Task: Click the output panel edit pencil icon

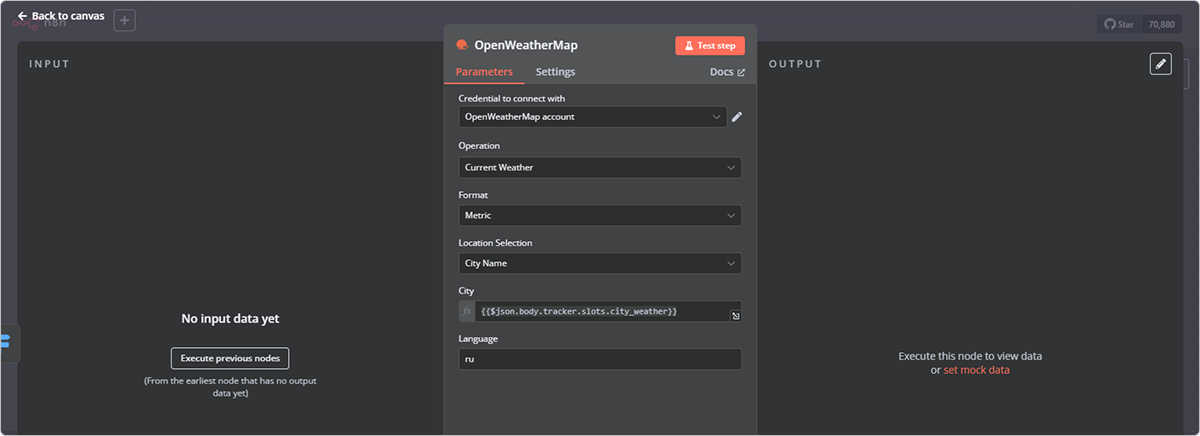Action: tap(1160, 64)
